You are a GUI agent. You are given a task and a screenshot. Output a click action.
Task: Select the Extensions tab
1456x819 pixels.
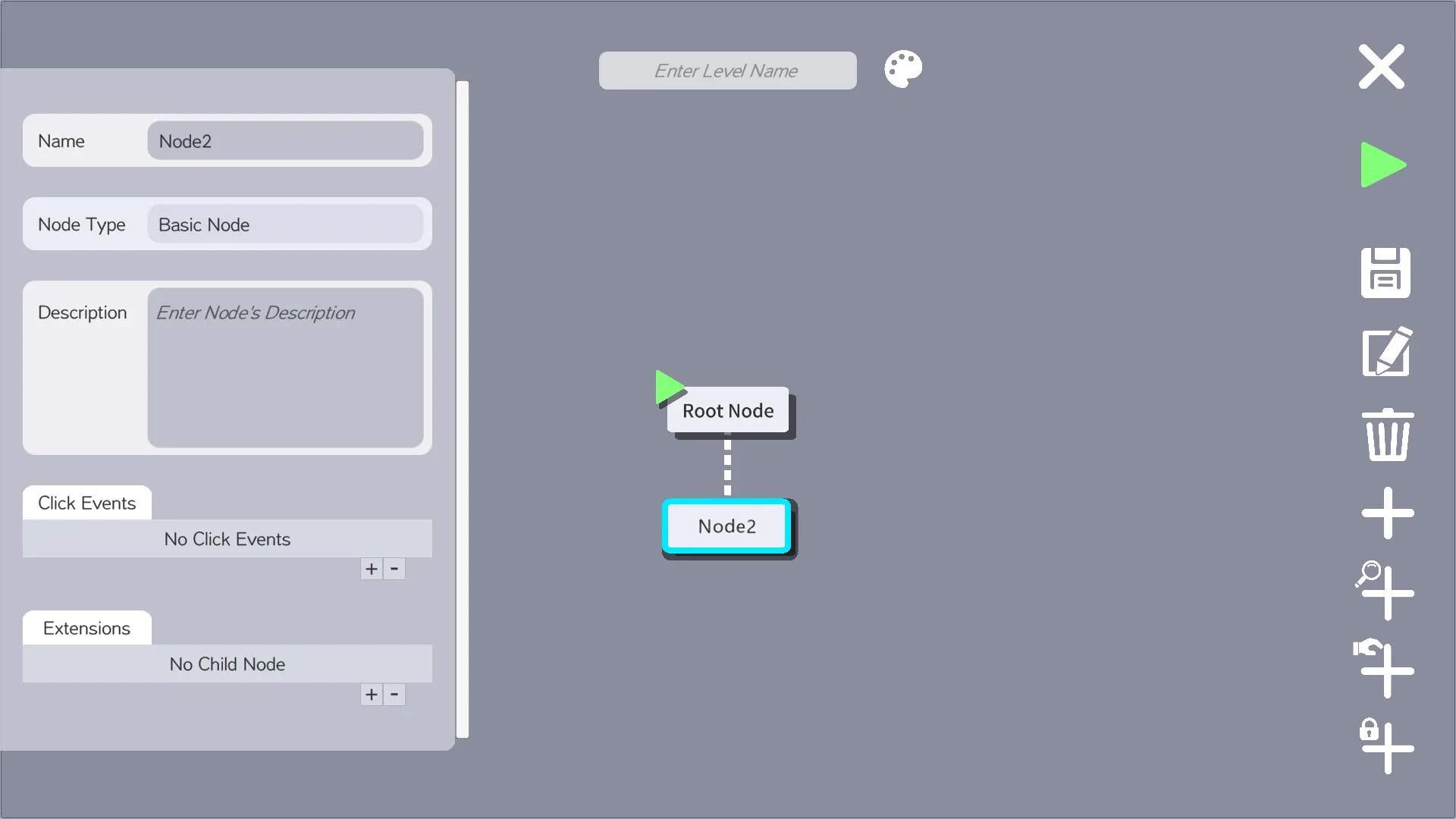coord(86,628)
